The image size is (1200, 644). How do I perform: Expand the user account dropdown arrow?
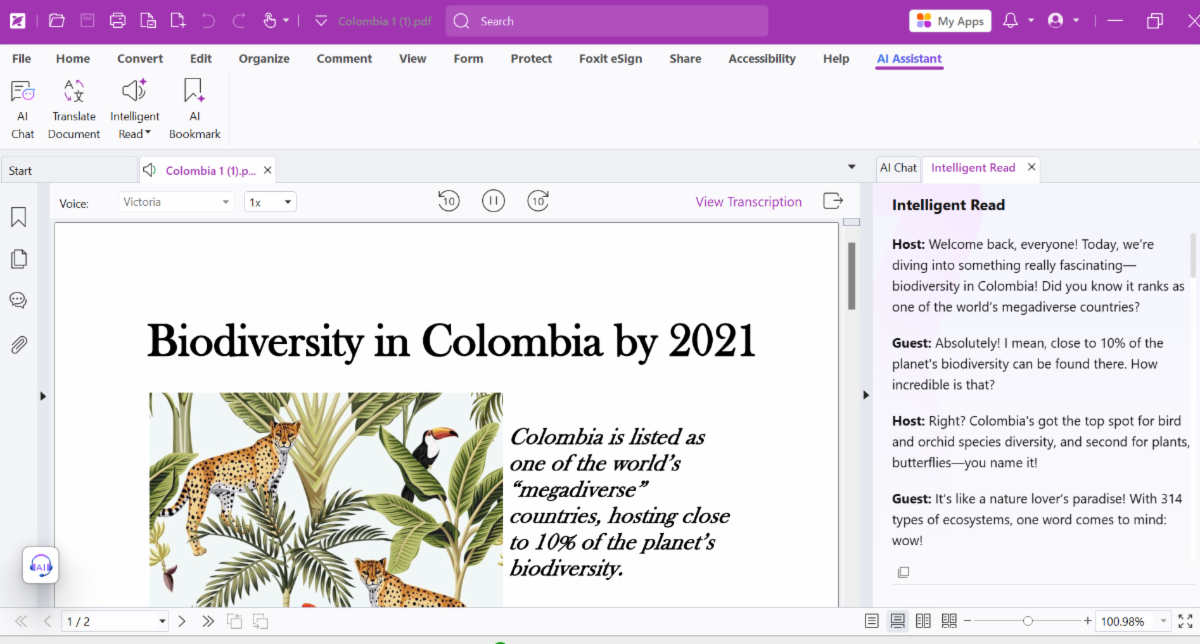[1076, 21]
